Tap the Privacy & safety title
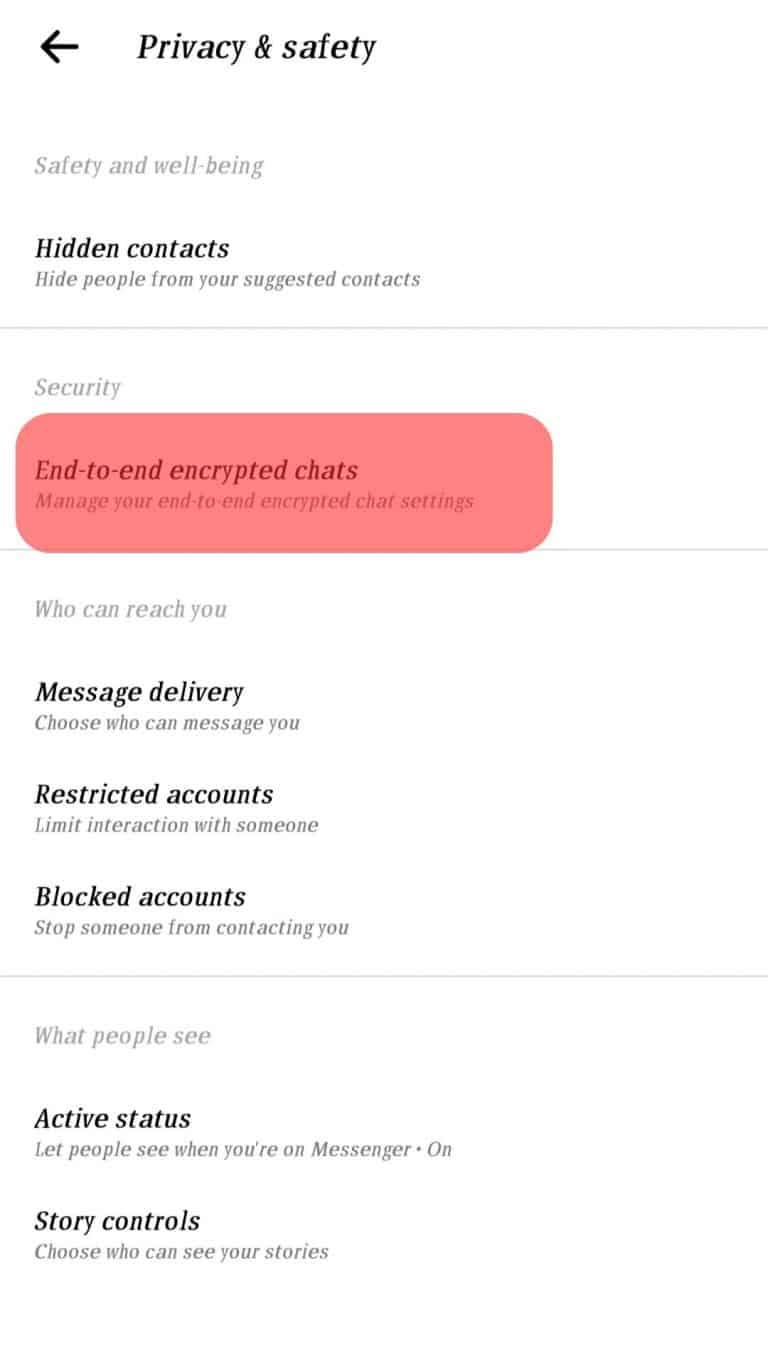Image resolution: width=768 pixels, height=1365 pixels. click(x=257, y=46)
